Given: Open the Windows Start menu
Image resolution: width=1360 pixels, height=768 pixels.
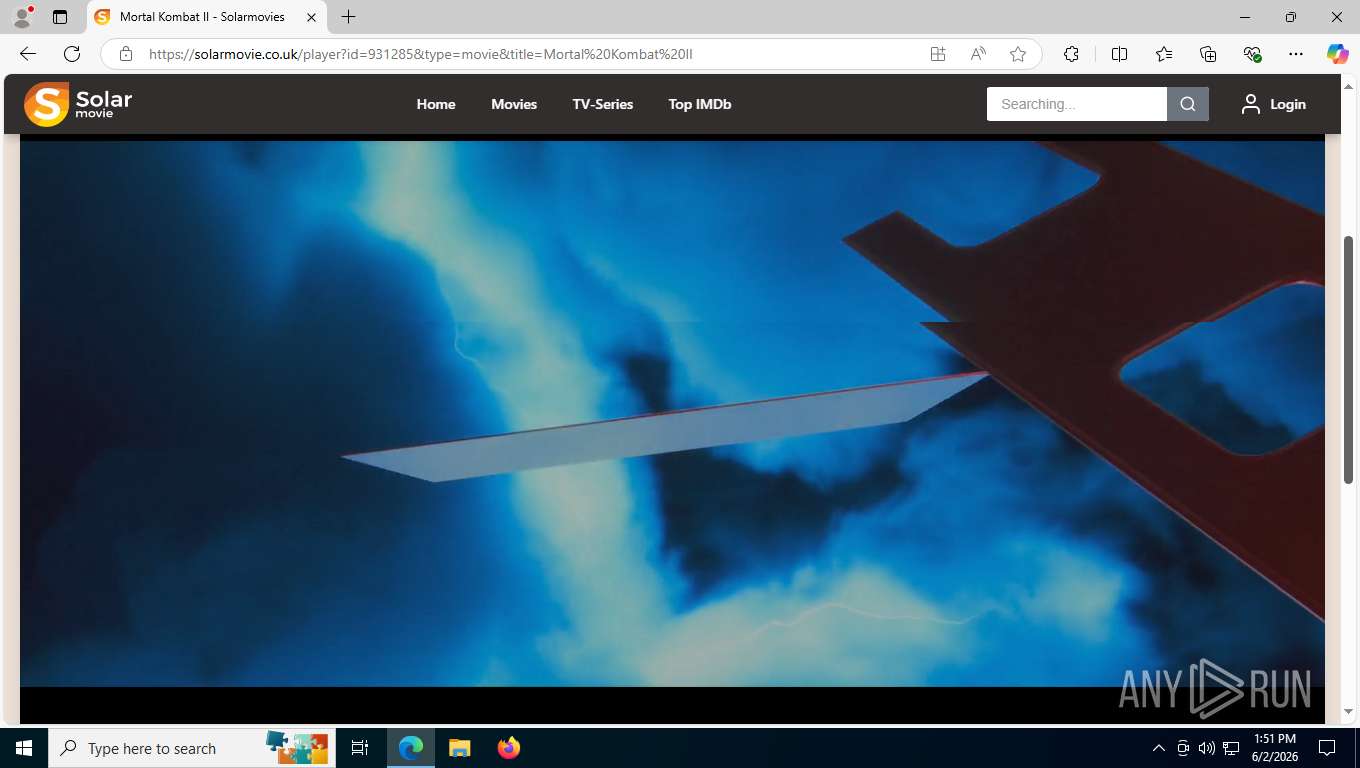Looking at the screenshot, I should coord(24,748).
